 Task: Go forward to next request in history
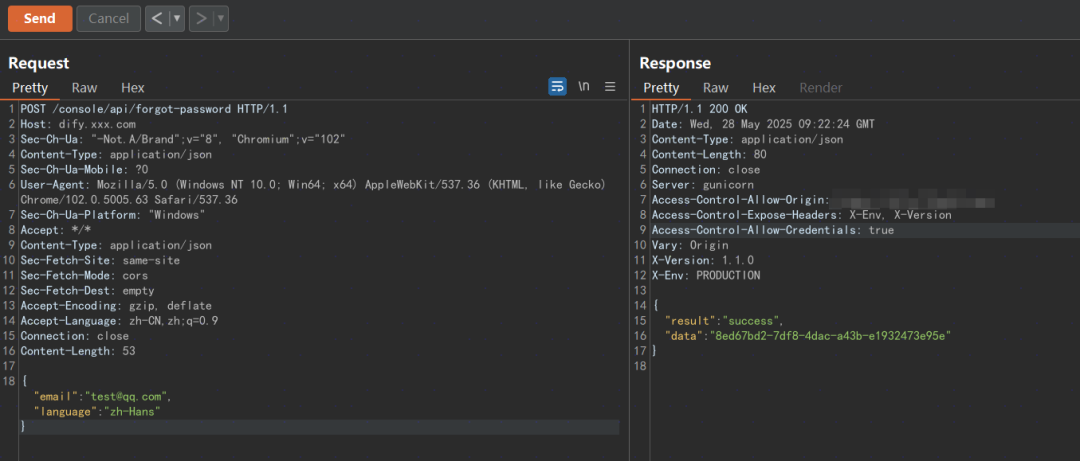(x=200, y=18)
